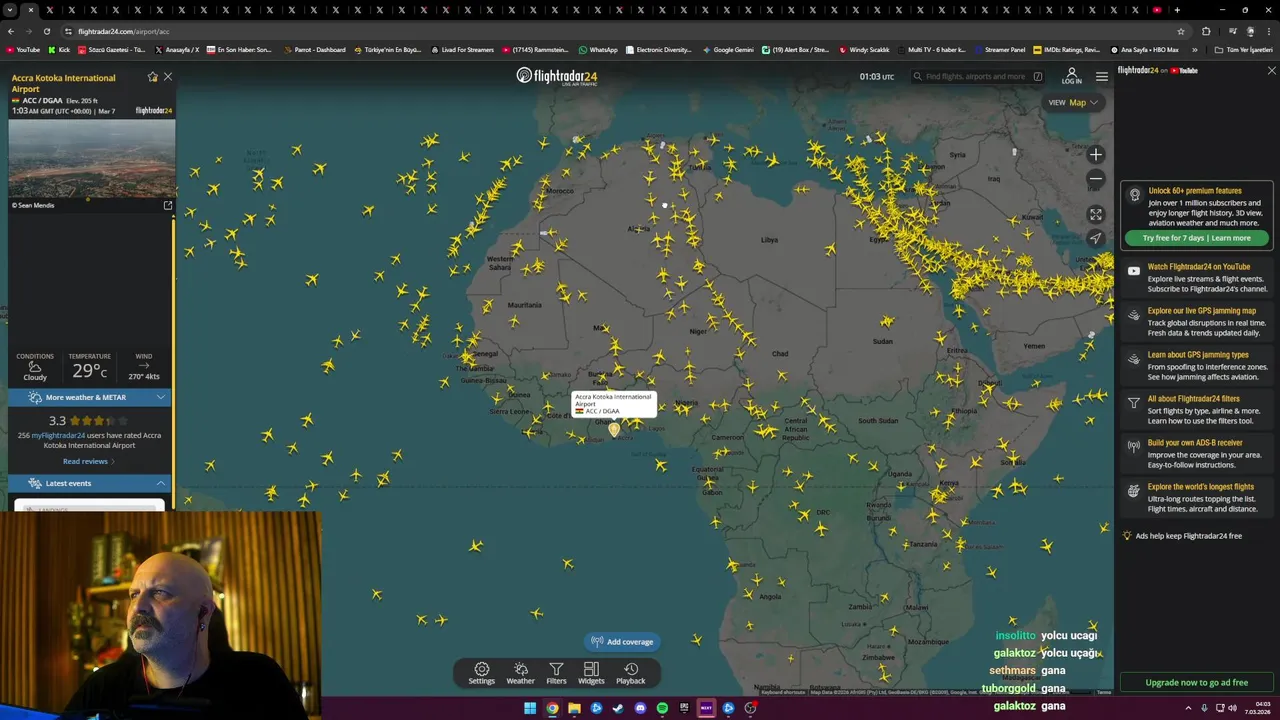
Task: Expand More weather & METAR section
Action: pyautogui.click(x=90, y=397)
